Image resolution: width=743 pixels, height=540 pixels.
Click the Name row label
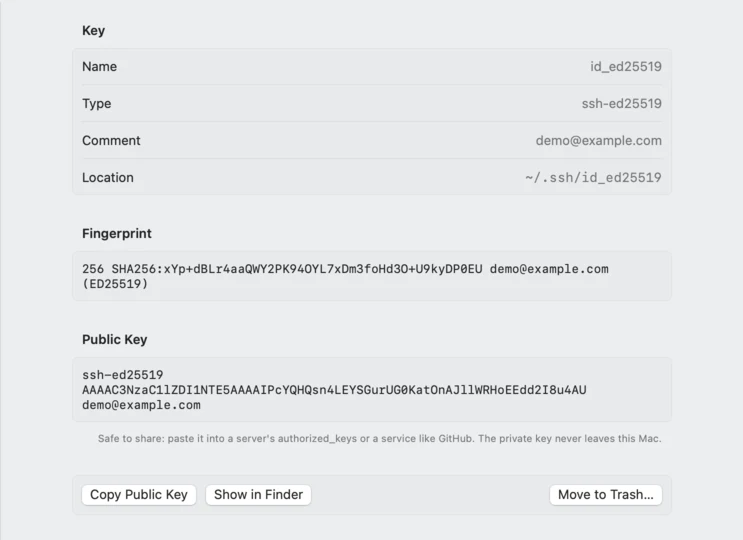tap(100, 66)
